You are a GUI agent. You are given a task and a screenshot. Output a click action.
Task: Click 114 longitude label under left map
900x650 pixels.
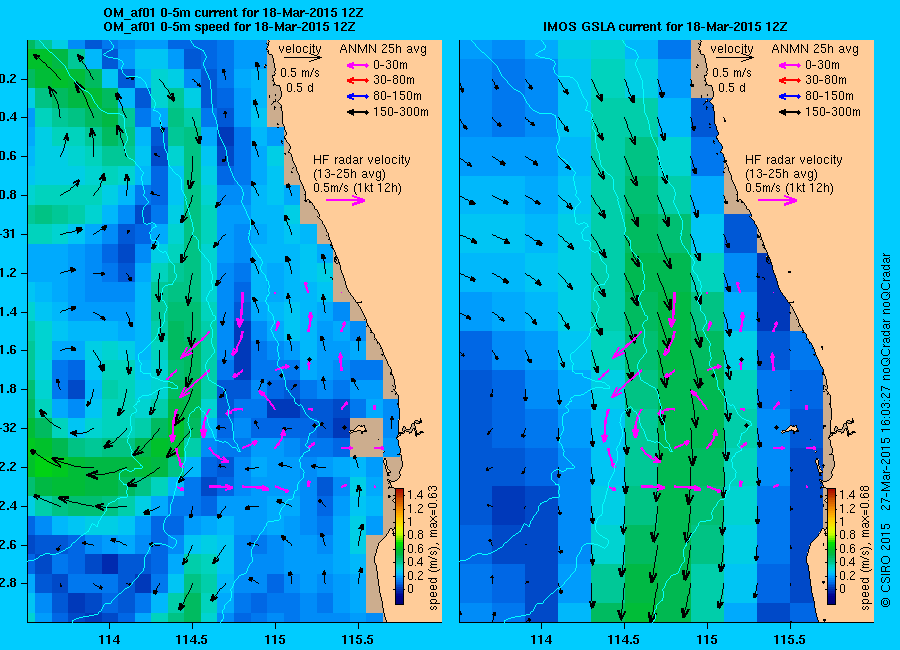tap(109, 639)
